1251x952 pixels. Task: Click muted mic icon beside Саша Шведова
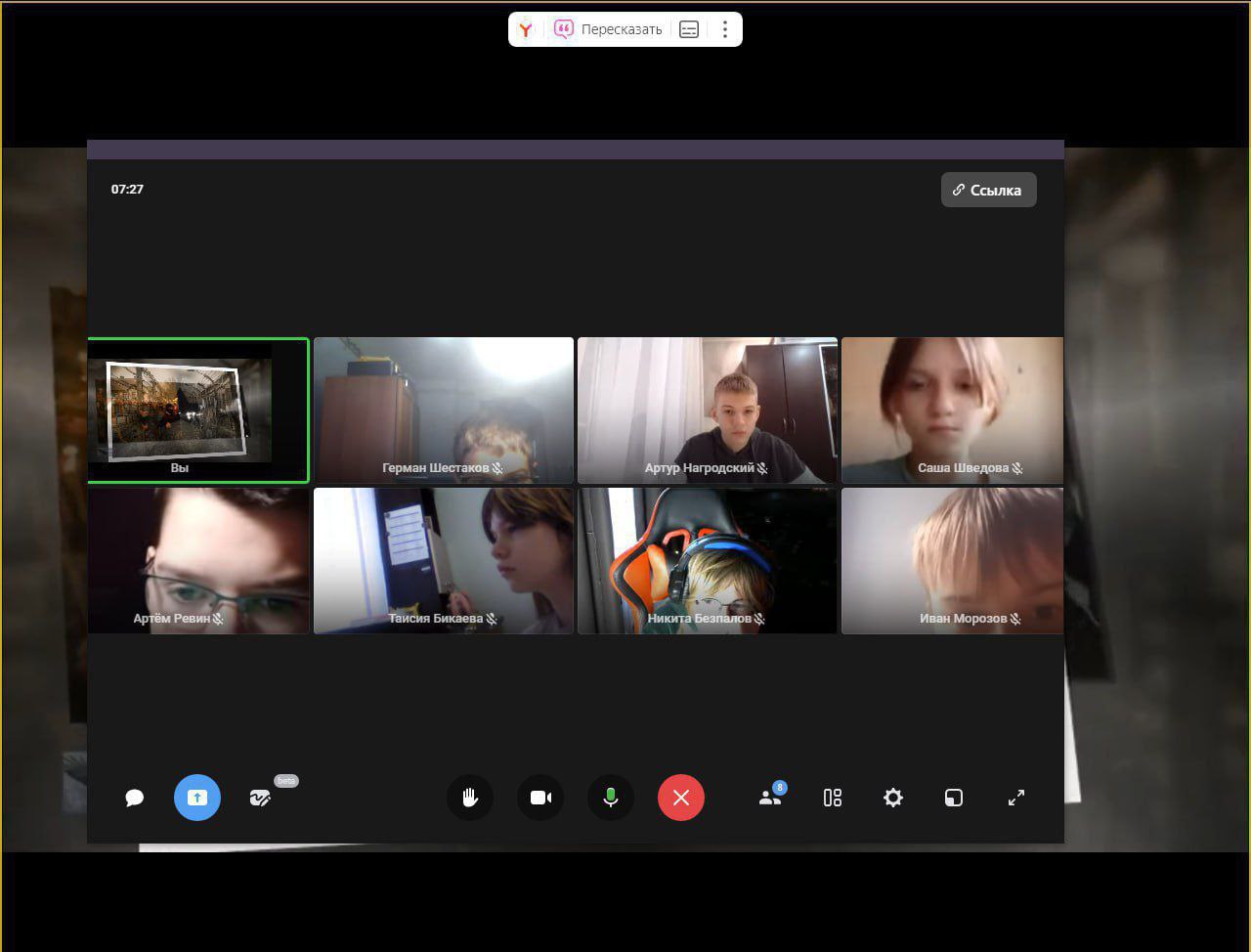[x=1017, y=468]
